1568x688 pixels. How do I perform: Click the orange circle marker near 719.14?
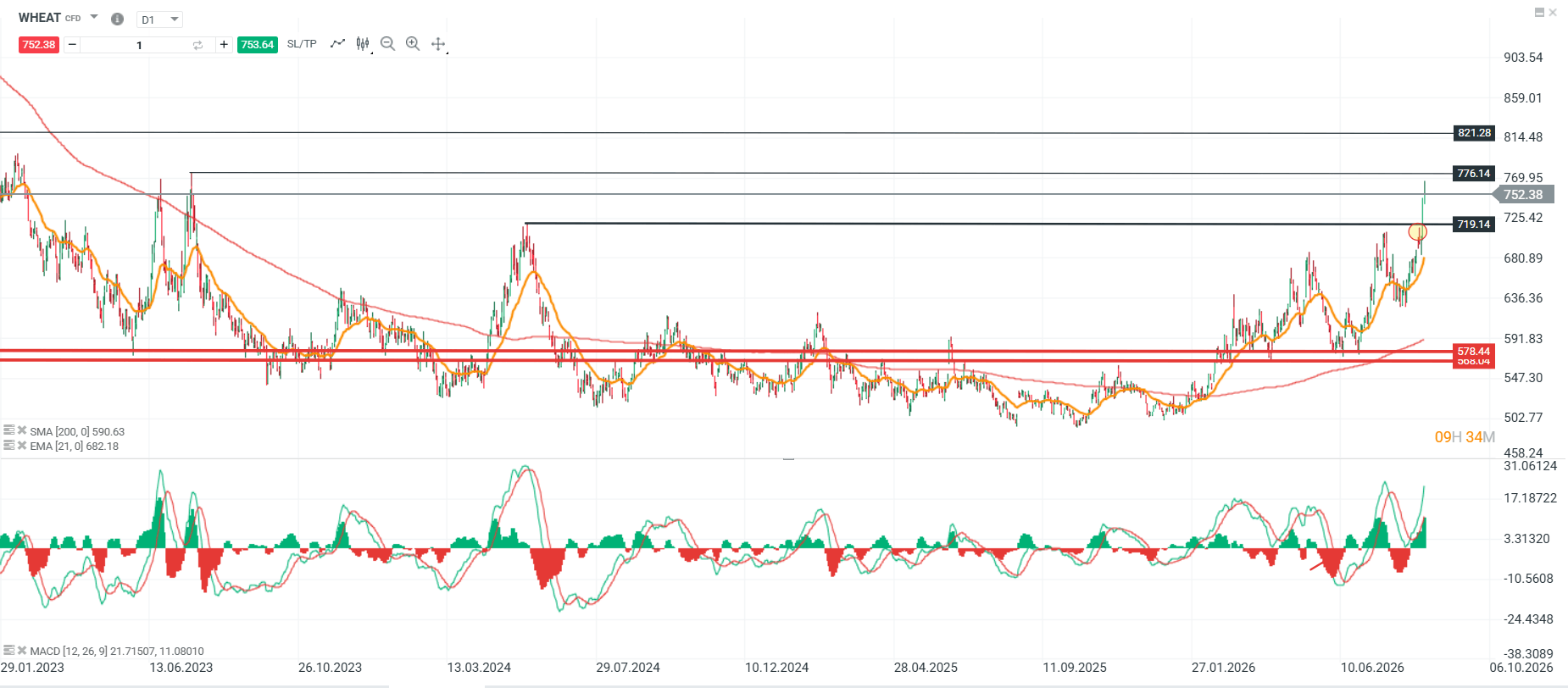pyautogui.click(x=1417, y=231)
